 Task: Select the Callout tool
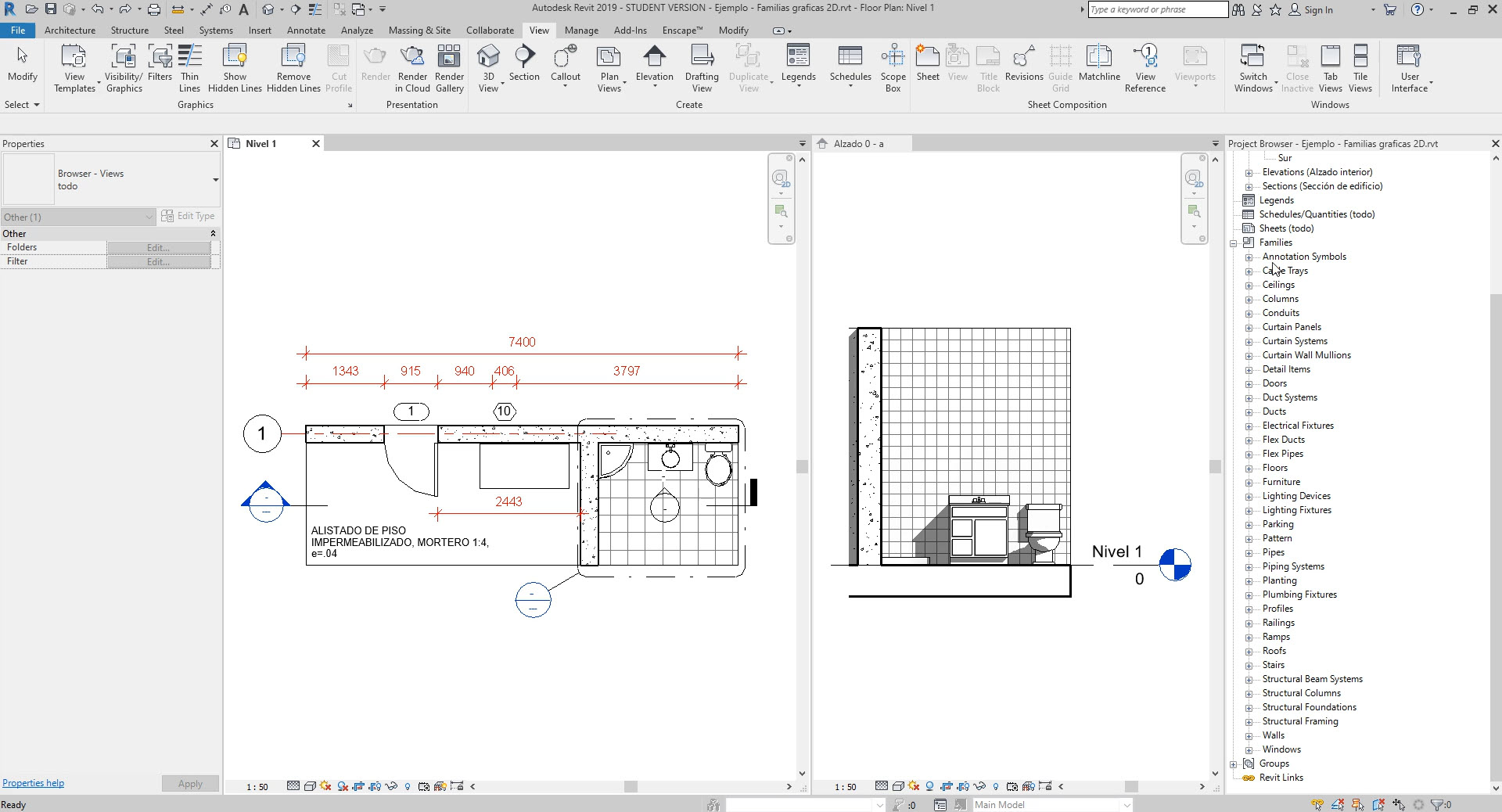point(566,63)
